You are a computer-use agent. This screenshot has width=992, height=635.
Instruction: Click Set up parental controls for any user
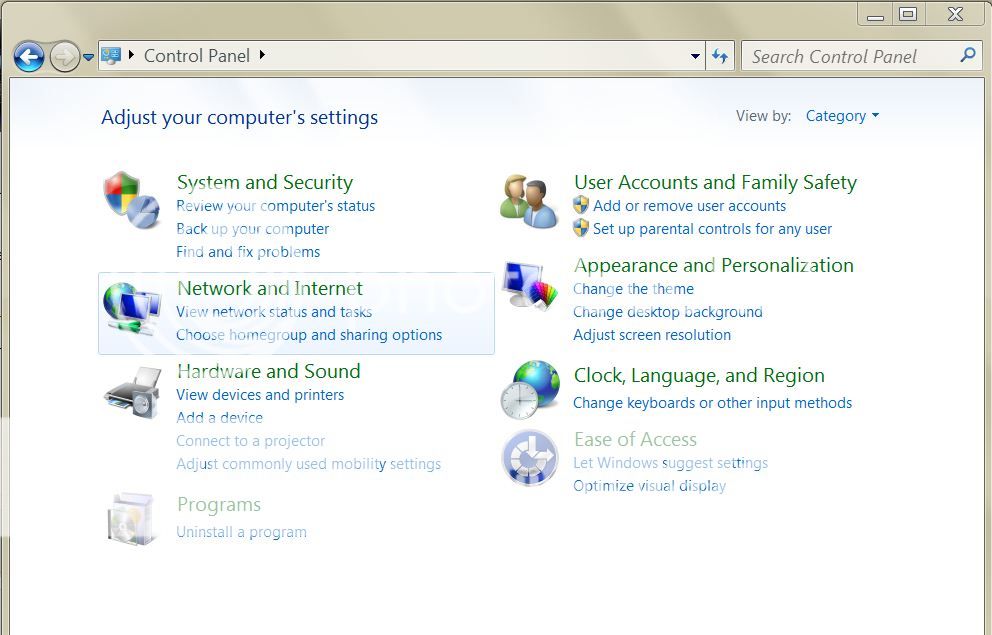pos(712,228)
